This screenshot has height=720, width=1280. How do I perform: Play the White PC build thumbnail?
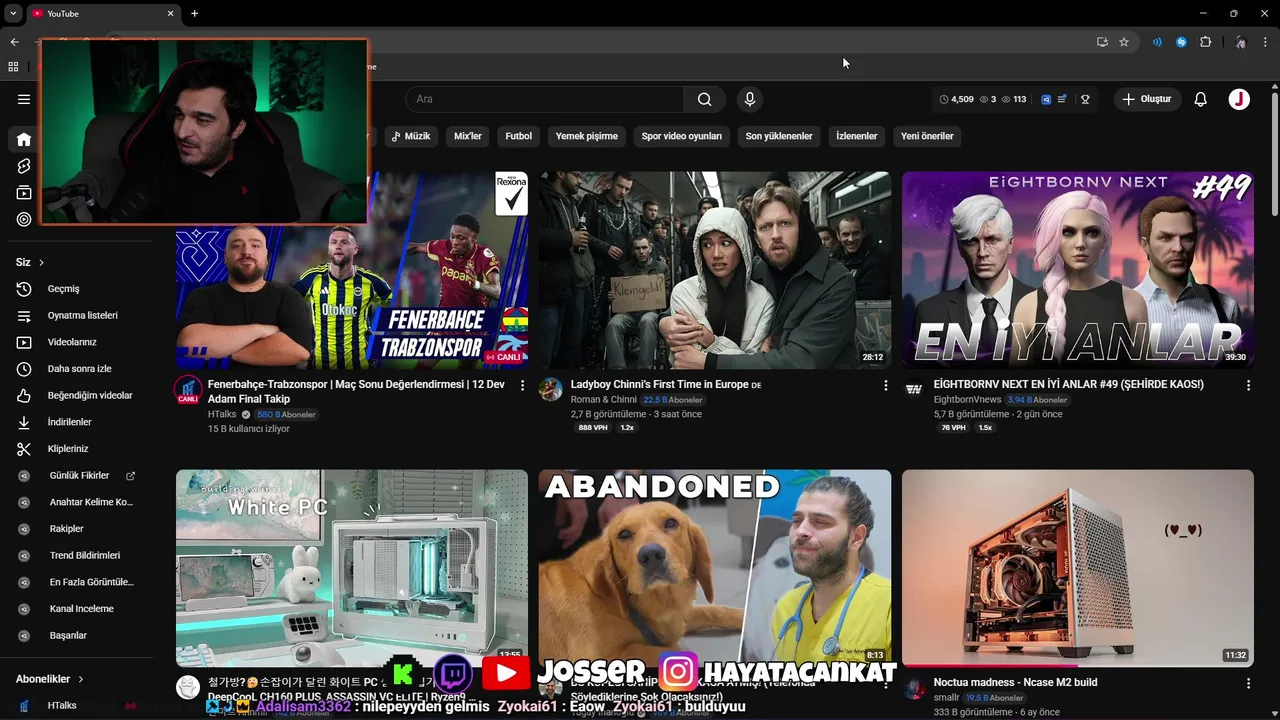coord(352,568)
